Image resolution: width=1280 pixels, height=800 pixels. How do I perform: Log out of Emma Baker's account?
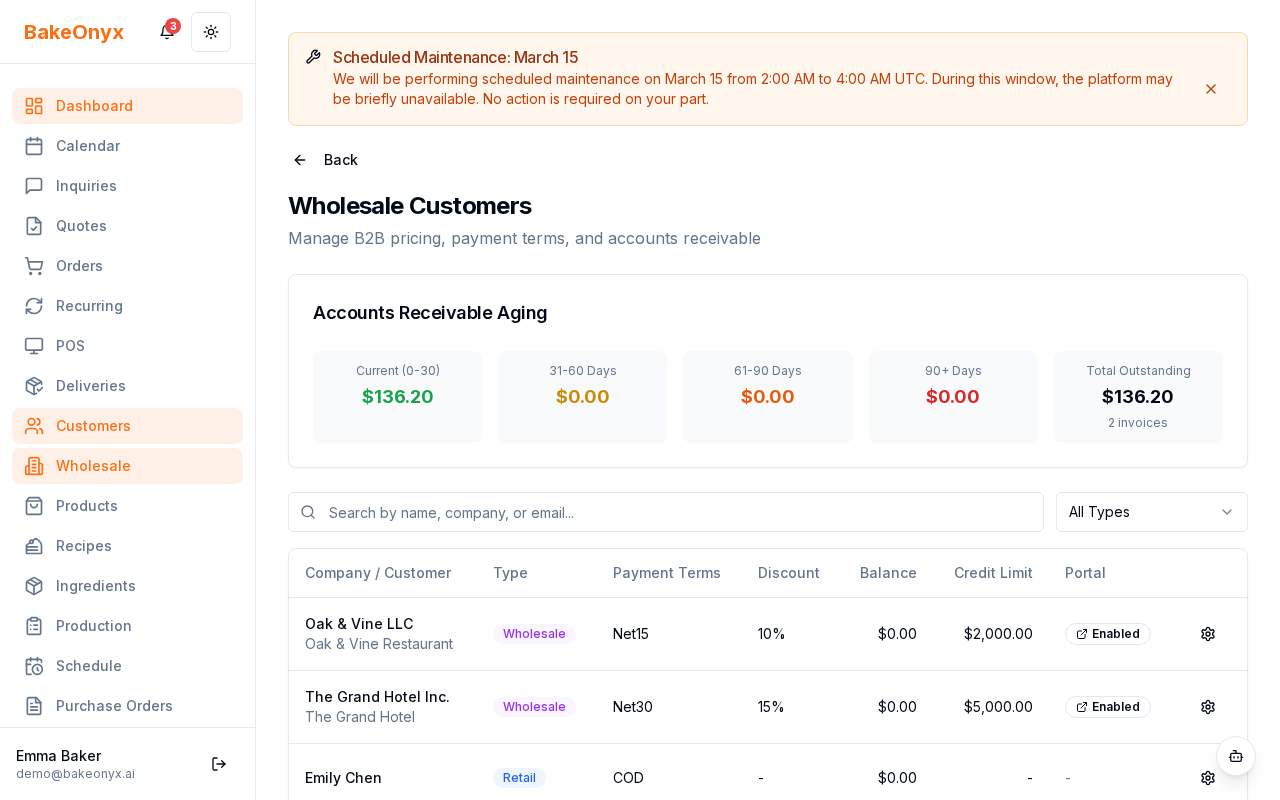[219, 764]
